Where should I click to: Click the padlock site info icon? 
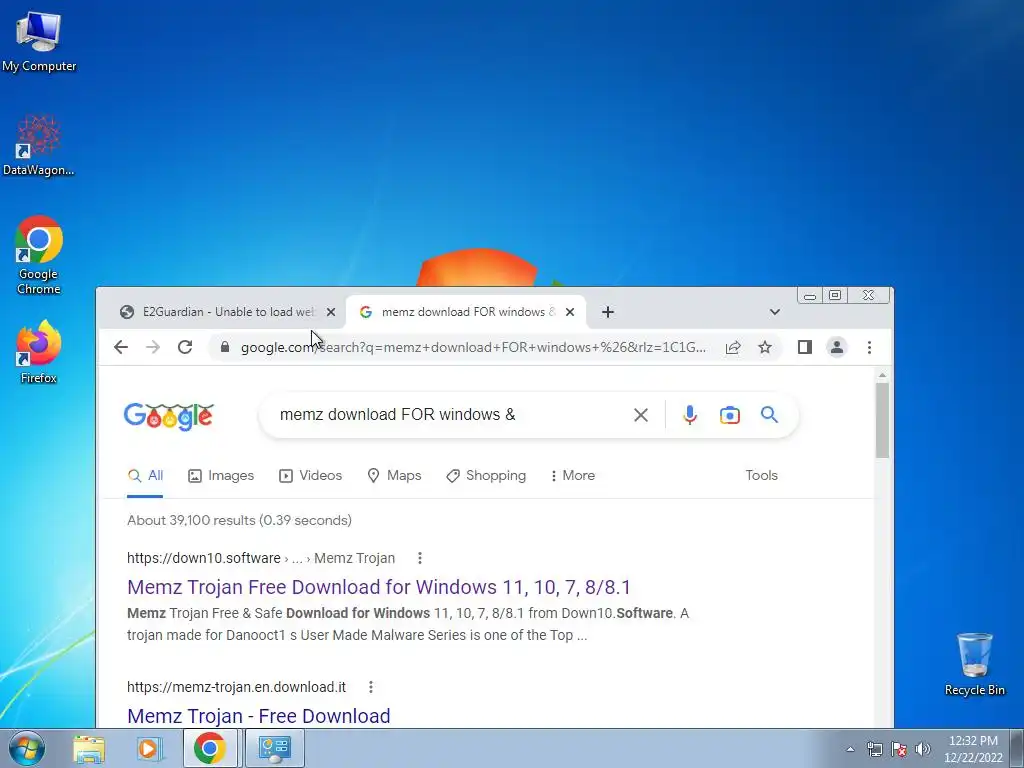click(x=225, y=347)
